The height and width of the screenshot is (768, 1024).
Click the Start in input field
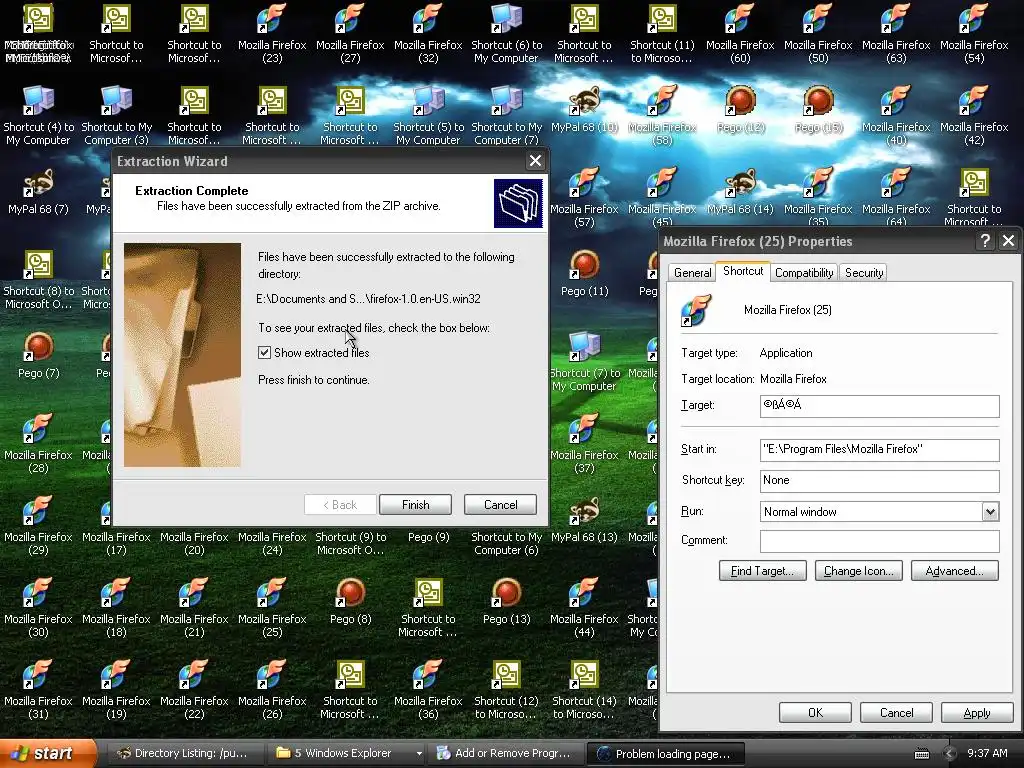tap(879, 449)
